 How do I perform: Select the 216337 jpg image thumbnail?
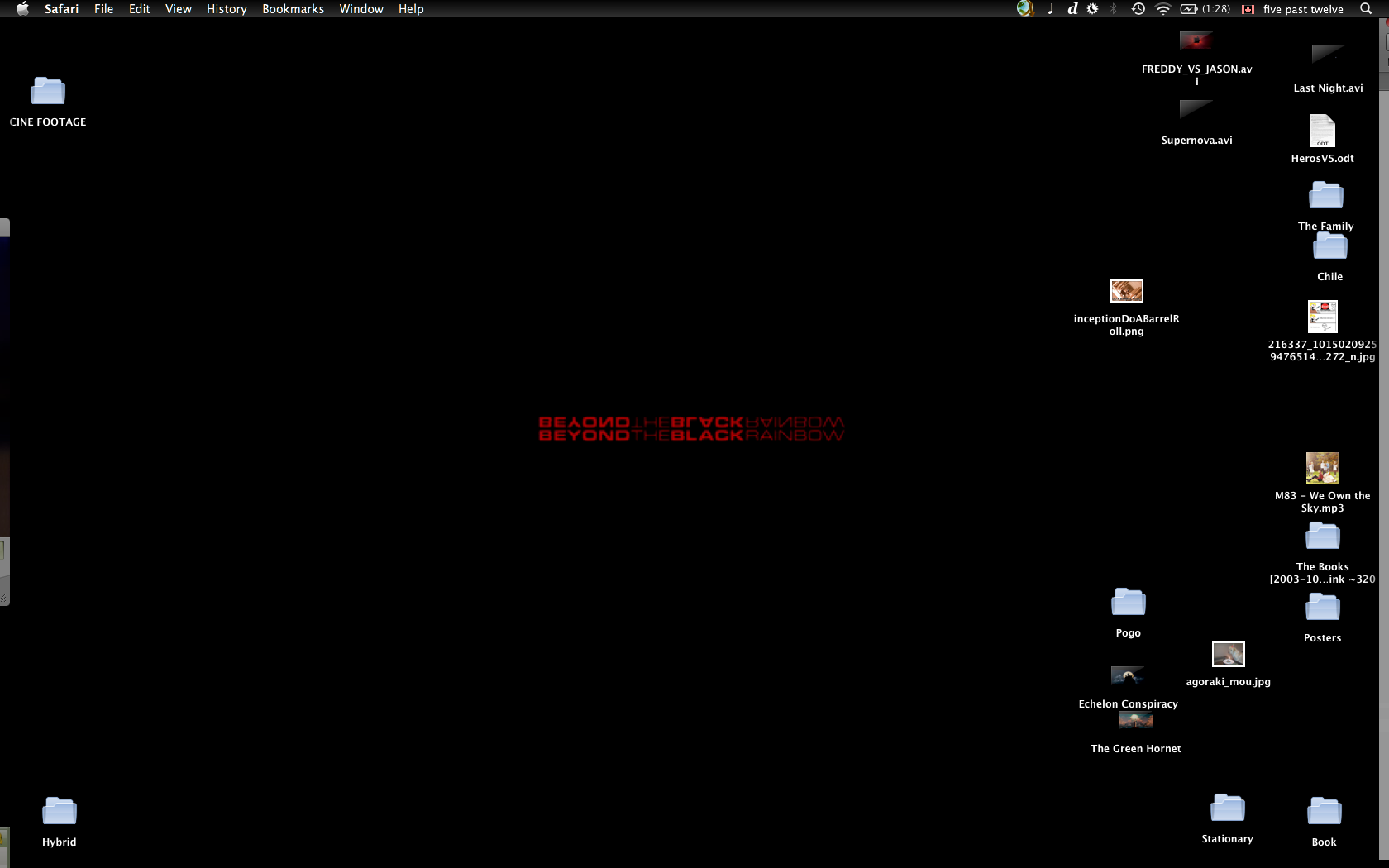(1323, 317)
